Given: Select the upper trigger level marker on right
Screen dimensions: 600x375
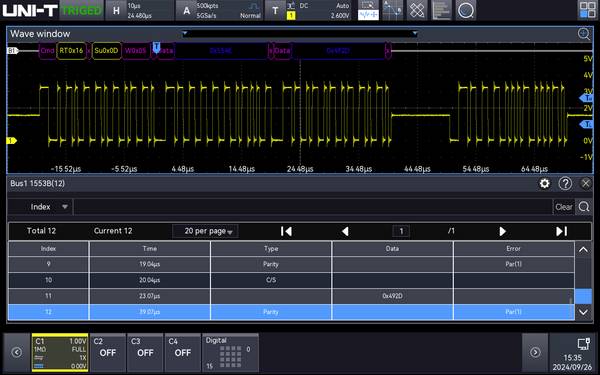Looking at the screenshot, I should [587, 98].
